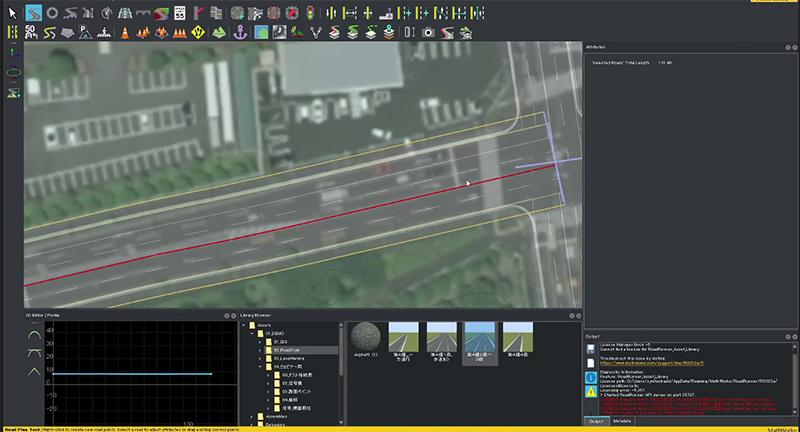Switch to the Metadata tab
The width and height of the screenshot is (800, 432).
tap(623, 422)
